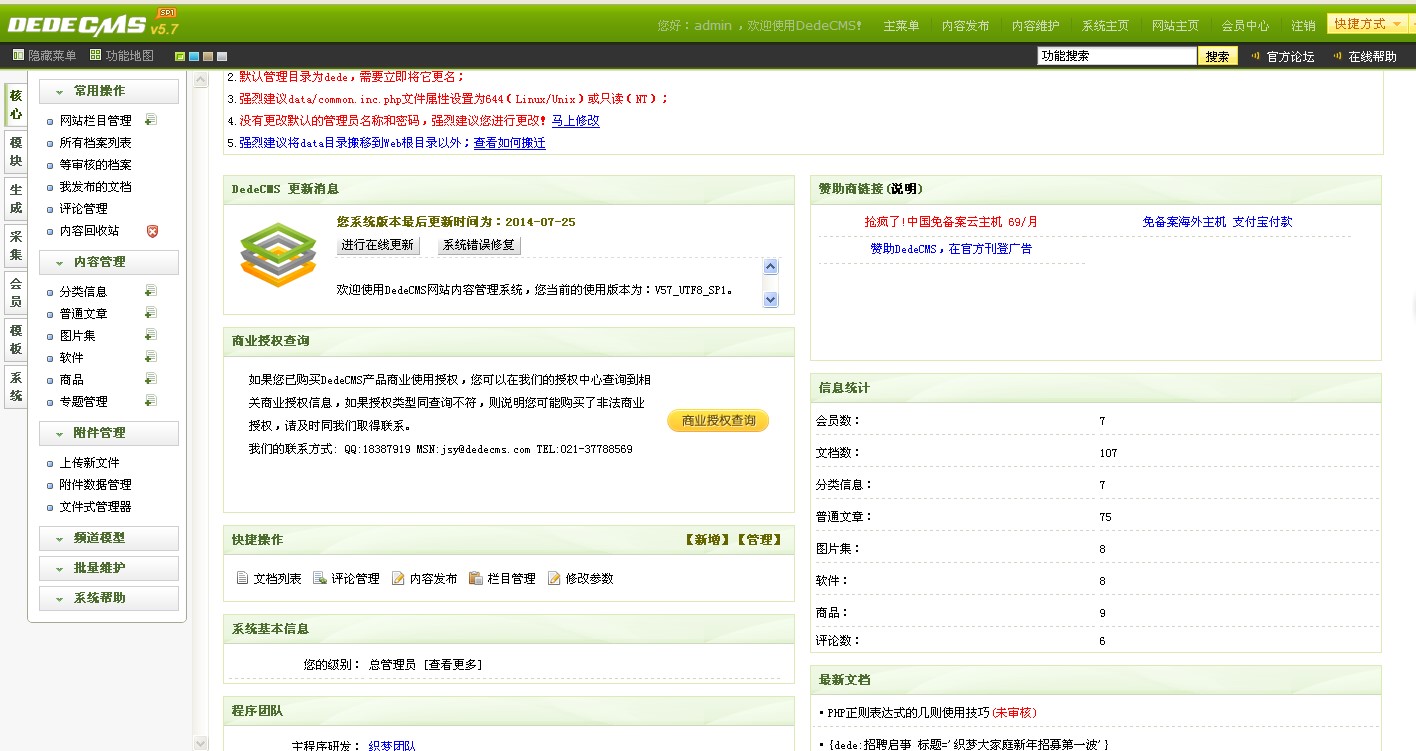Click the DEDECMS v5.7 logo in header

coord(92,22)
